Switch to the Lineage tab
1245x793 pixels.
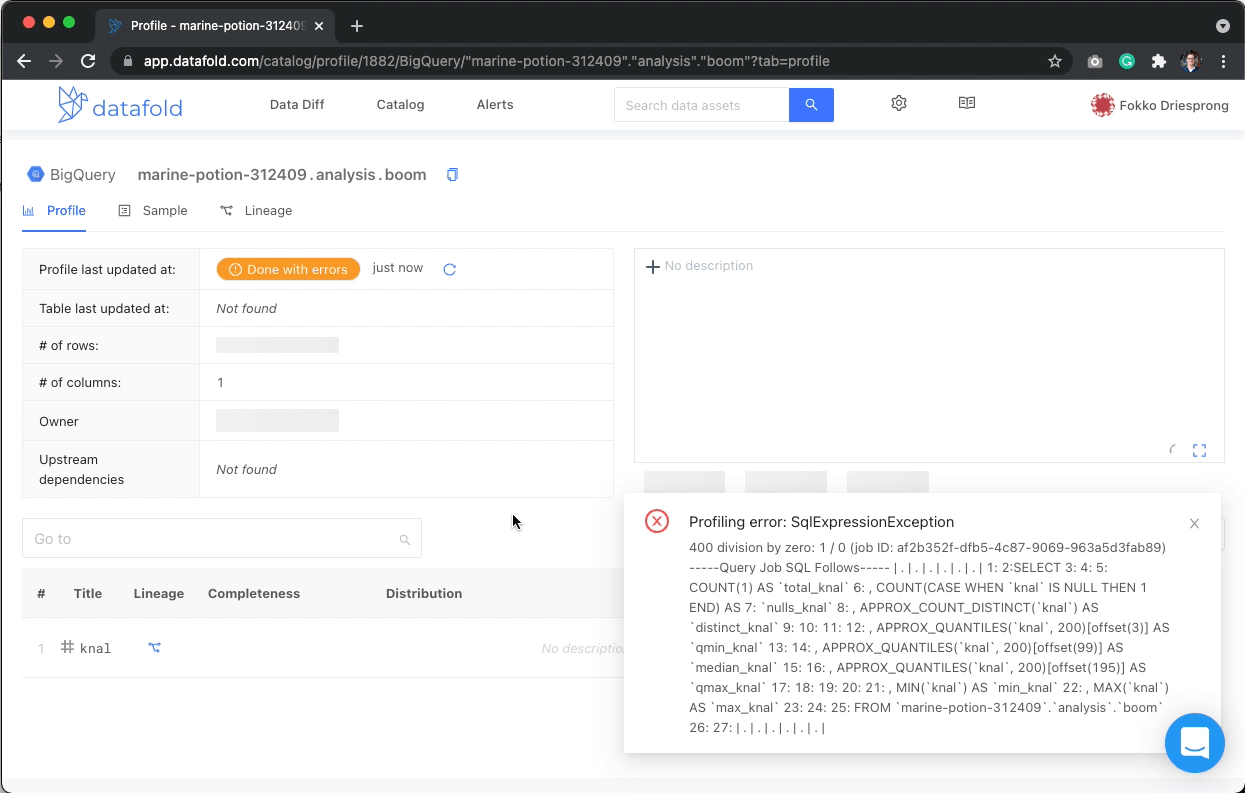coord(256,210)
